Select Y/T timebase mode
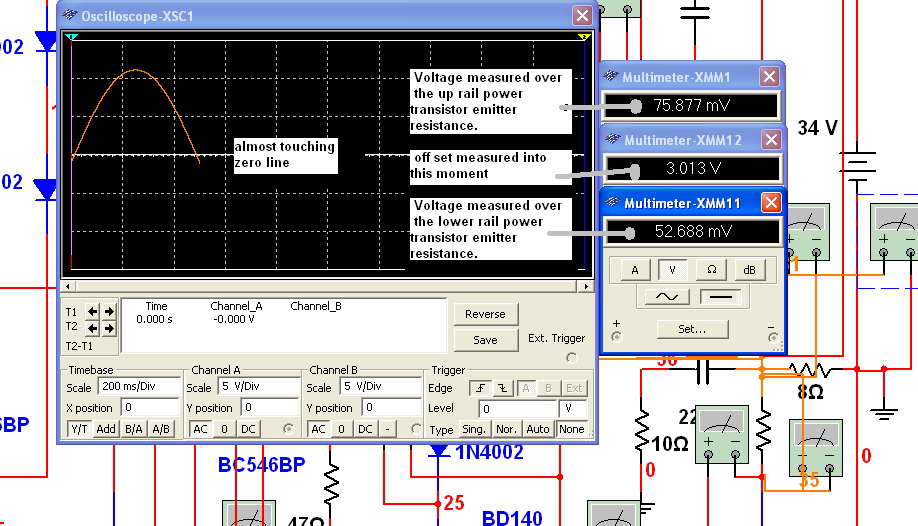The width and height of the screenshot is (918, 526). [x=79, y=429]
